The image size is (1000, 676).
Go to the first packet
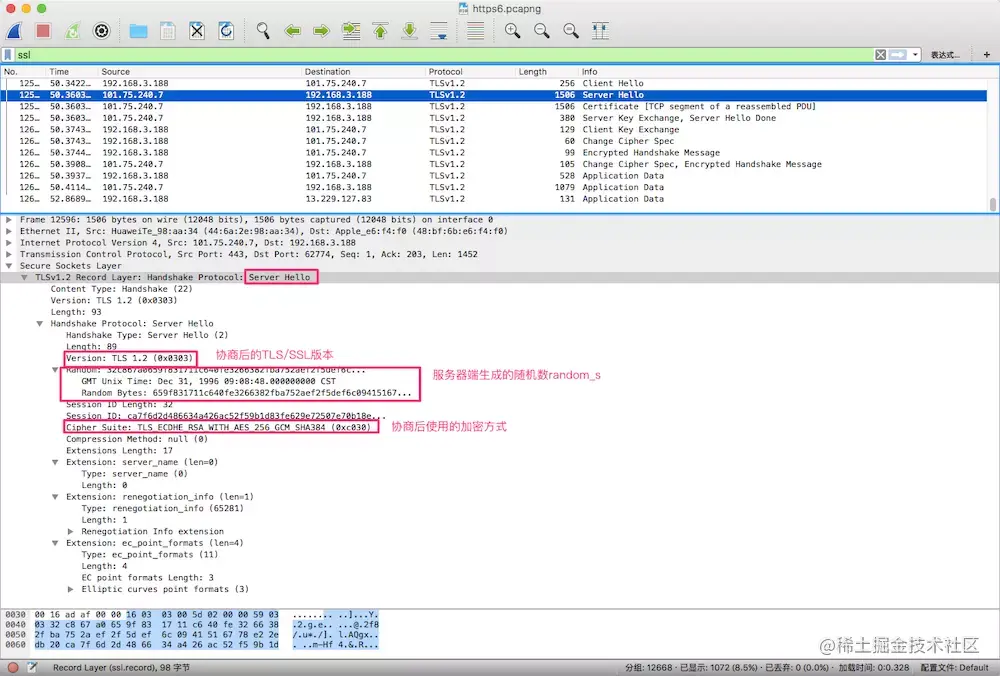(380, 31)
